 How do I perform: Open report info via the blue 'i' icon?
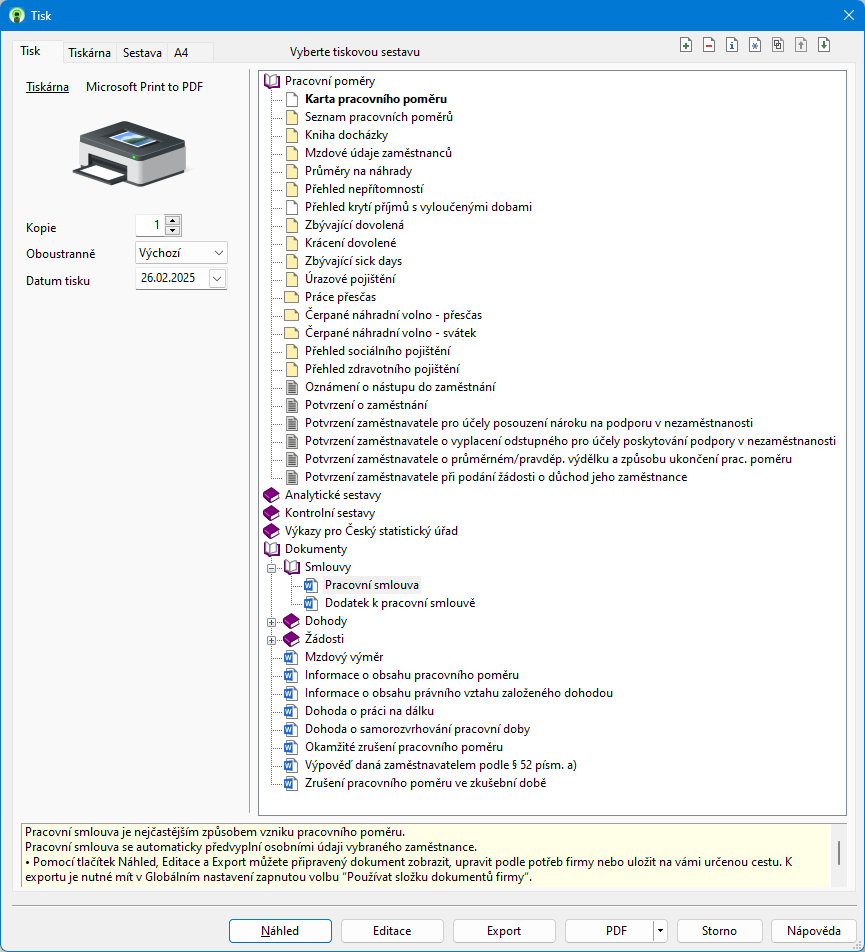[732, 45]
